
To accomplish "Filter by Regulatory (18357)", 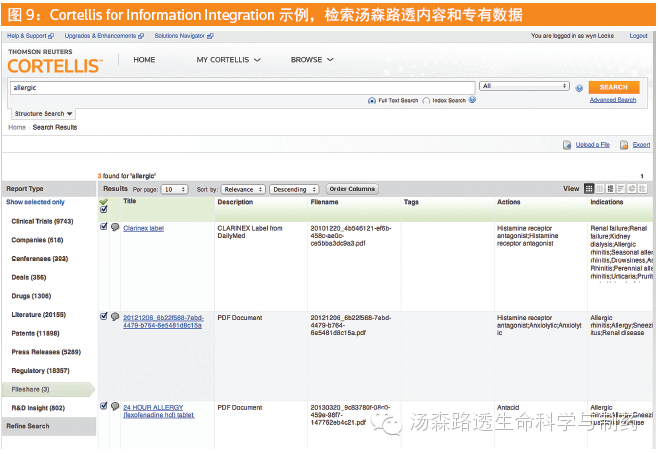I will tap(41, 371).
